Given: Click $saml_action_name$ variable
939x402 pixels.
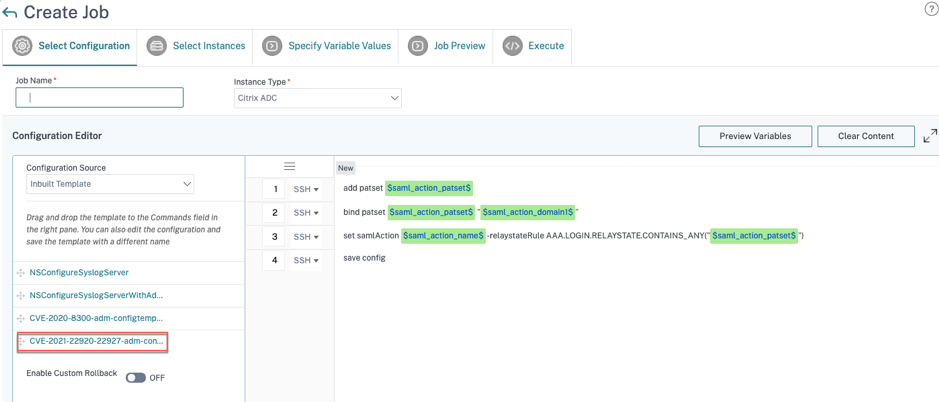Looking at the screenshot, I should tap(443, 236).
